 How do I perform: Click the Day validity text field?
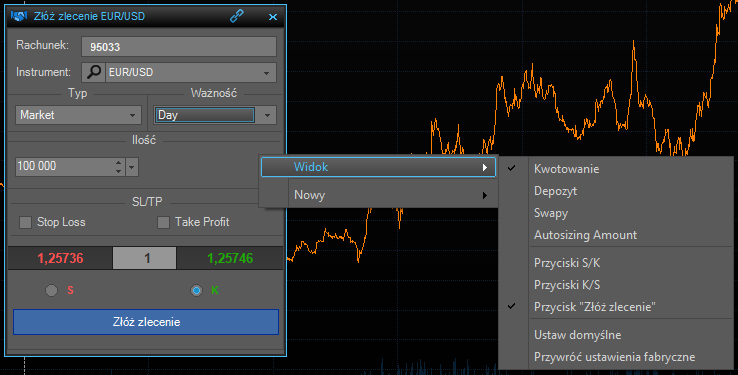pos(205,115)
